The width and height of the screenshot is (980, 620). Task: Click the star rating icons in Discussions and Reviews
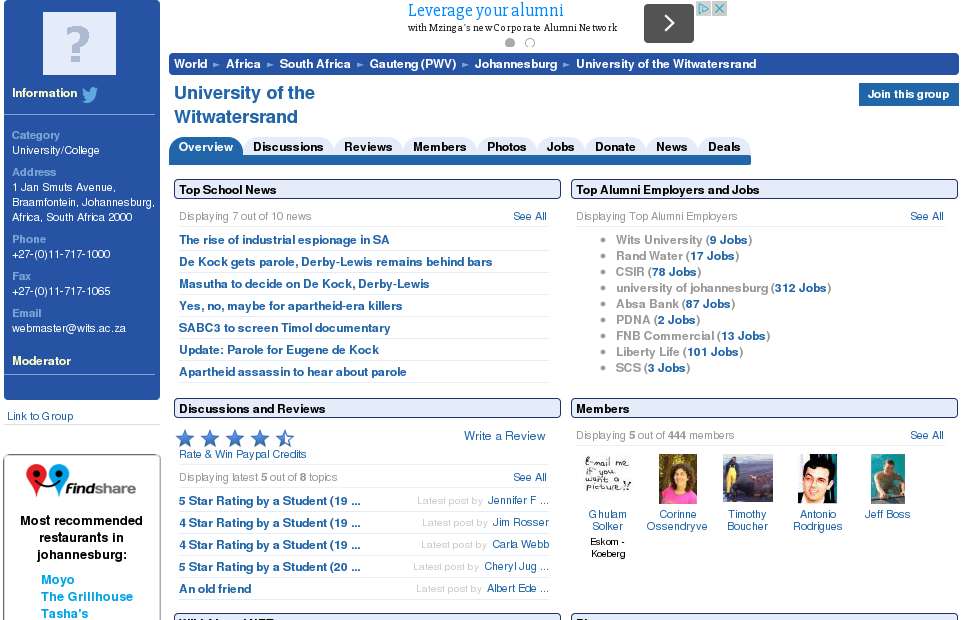coord(235,438)
